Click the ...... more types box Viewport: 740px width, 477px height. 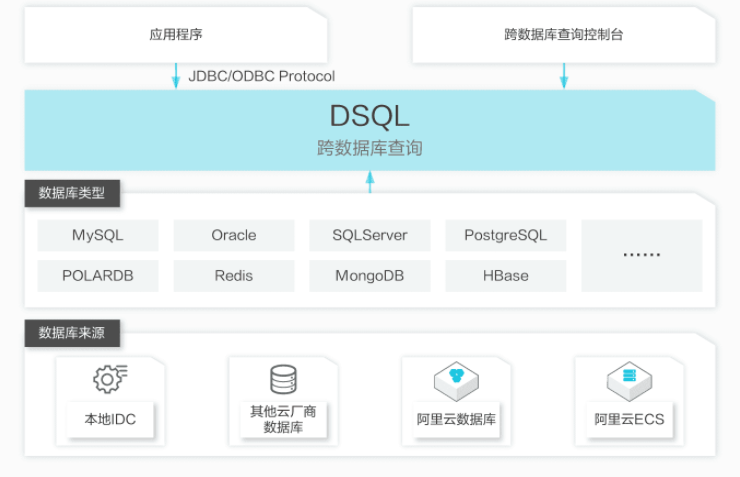(x=642, y=255)
